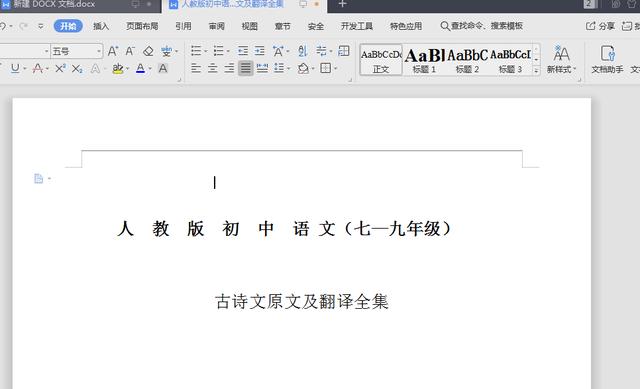
Task: Open the 引用 ribbon tab
Action: (x=183, y=26)
